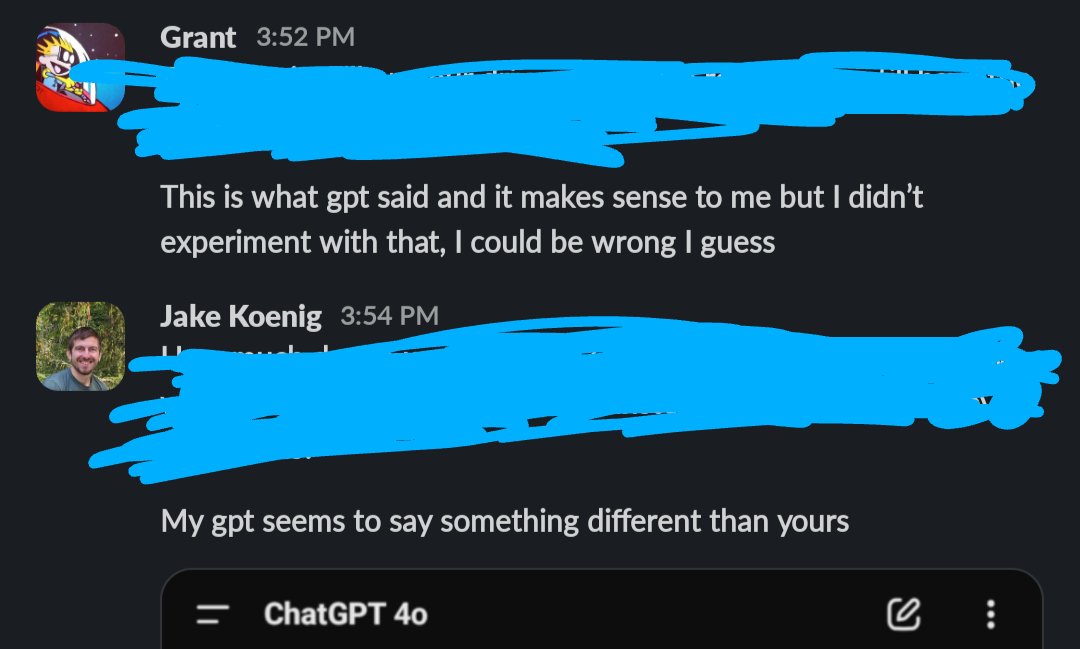Open the ChatGPT 4o model selector
This screenshot has width=1080, height=649.
point(345,614)
